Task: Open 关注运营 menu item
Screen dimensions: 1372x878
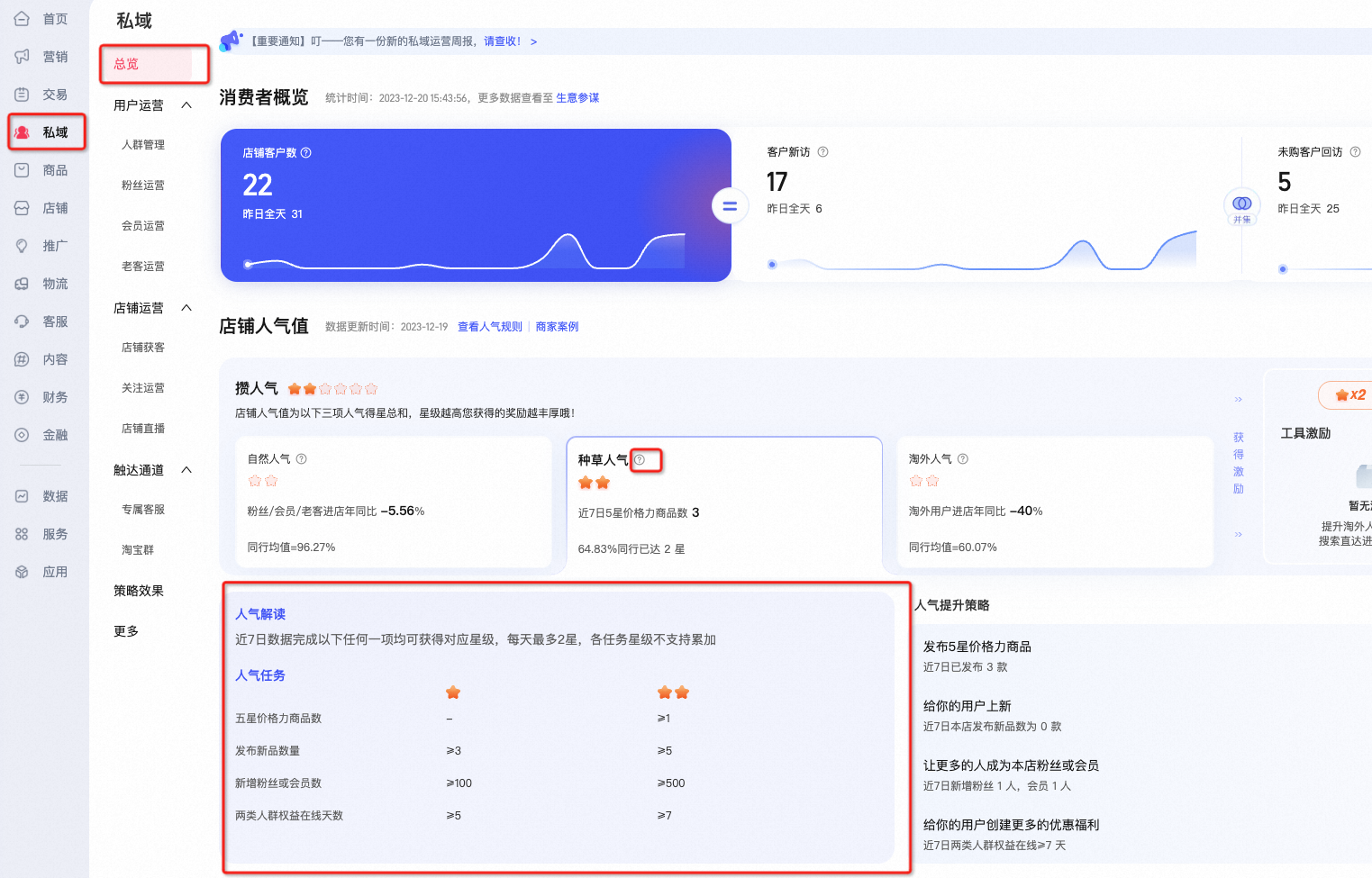Action: [x=143, y=387]
